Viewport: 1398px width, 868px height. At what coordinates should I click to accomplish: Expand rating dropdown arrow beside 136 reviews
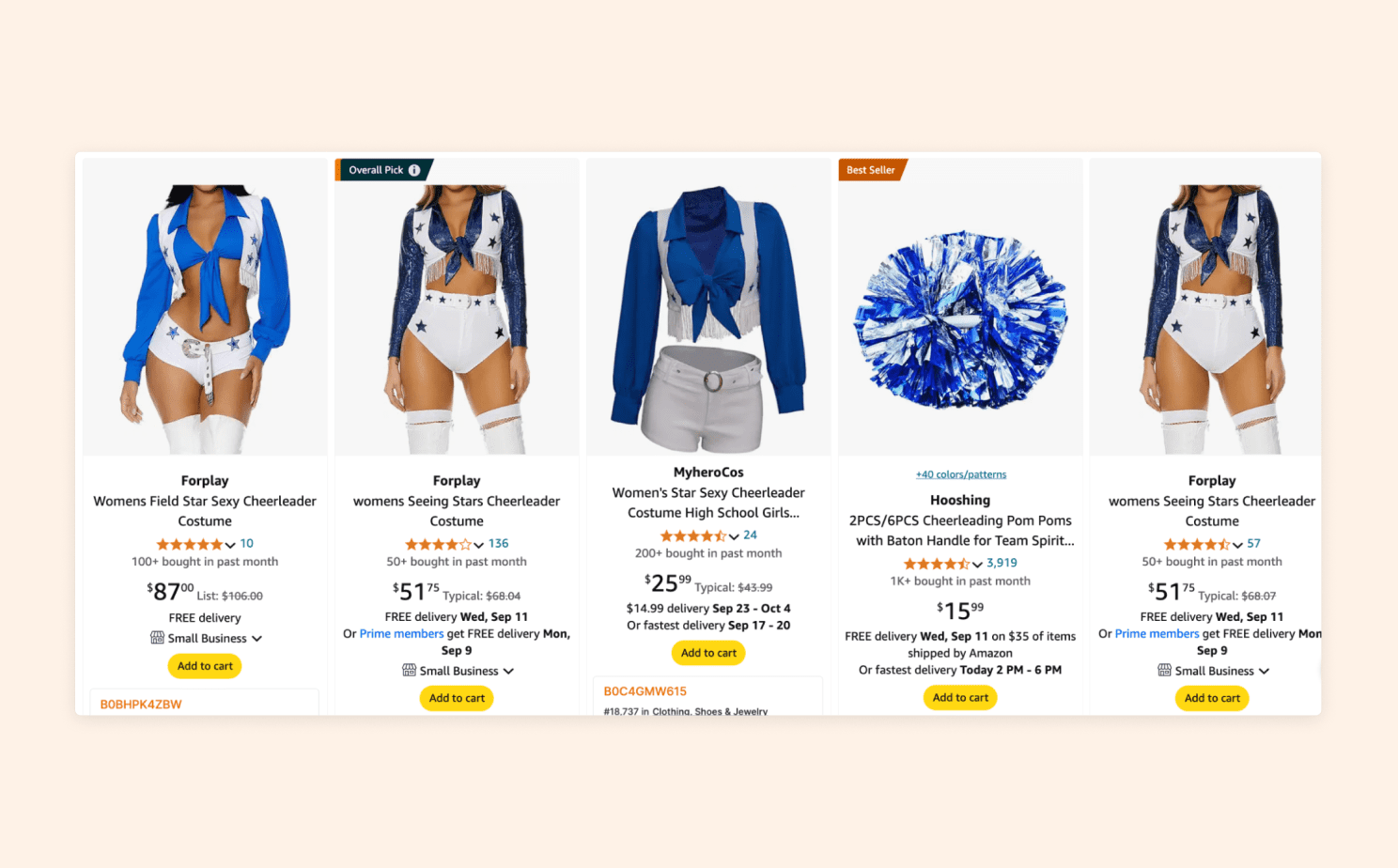479,545
